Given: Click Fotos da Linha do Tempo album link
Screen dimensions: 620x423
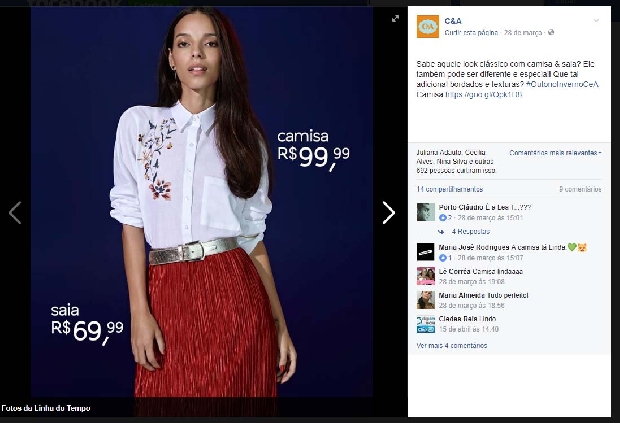Looking at the screenshot, I should [x=46, y=408].
